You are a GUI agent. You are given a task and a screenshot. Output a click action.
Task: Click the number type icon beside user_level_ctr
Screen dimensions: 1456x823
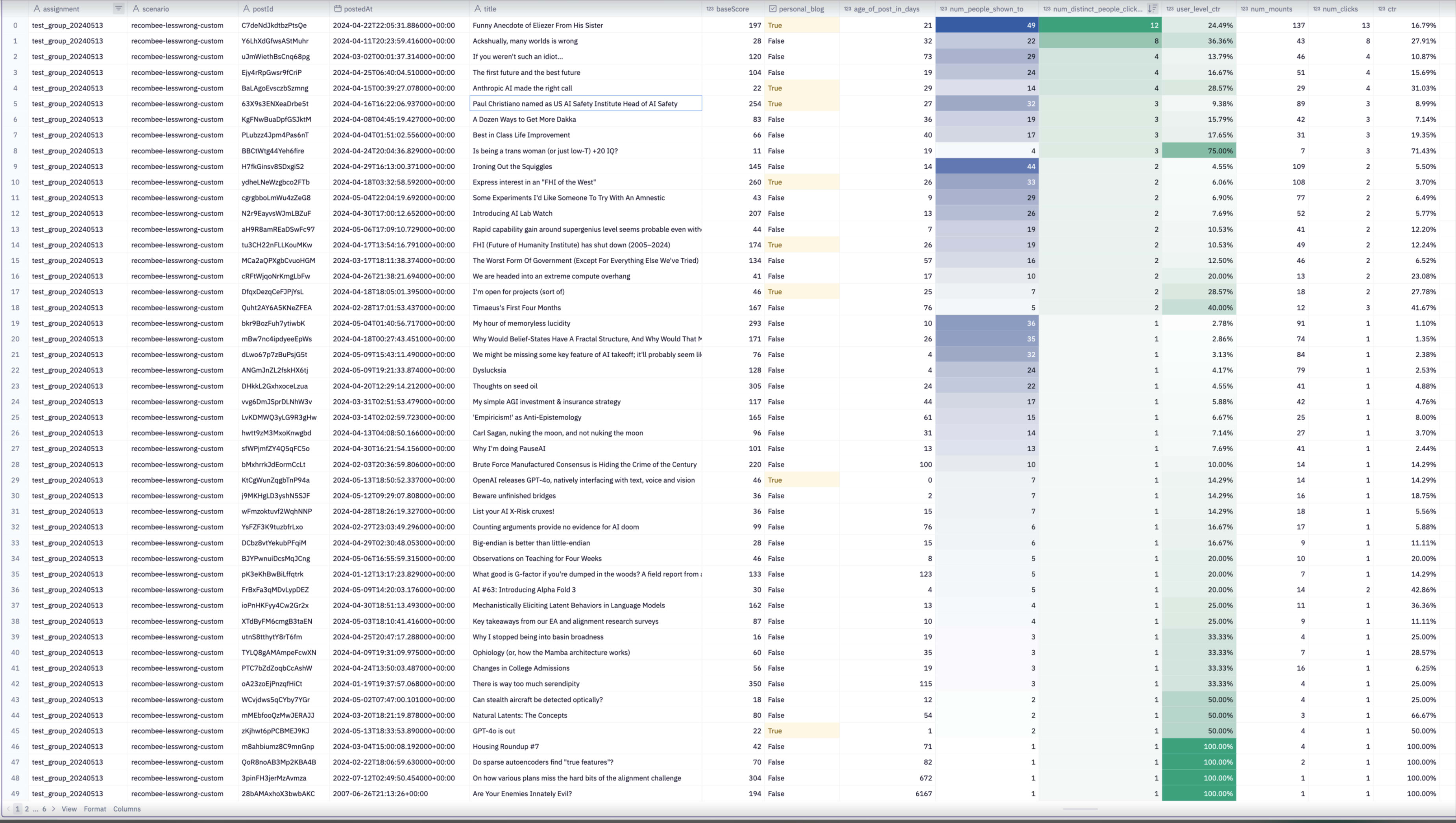point(1170,9)
